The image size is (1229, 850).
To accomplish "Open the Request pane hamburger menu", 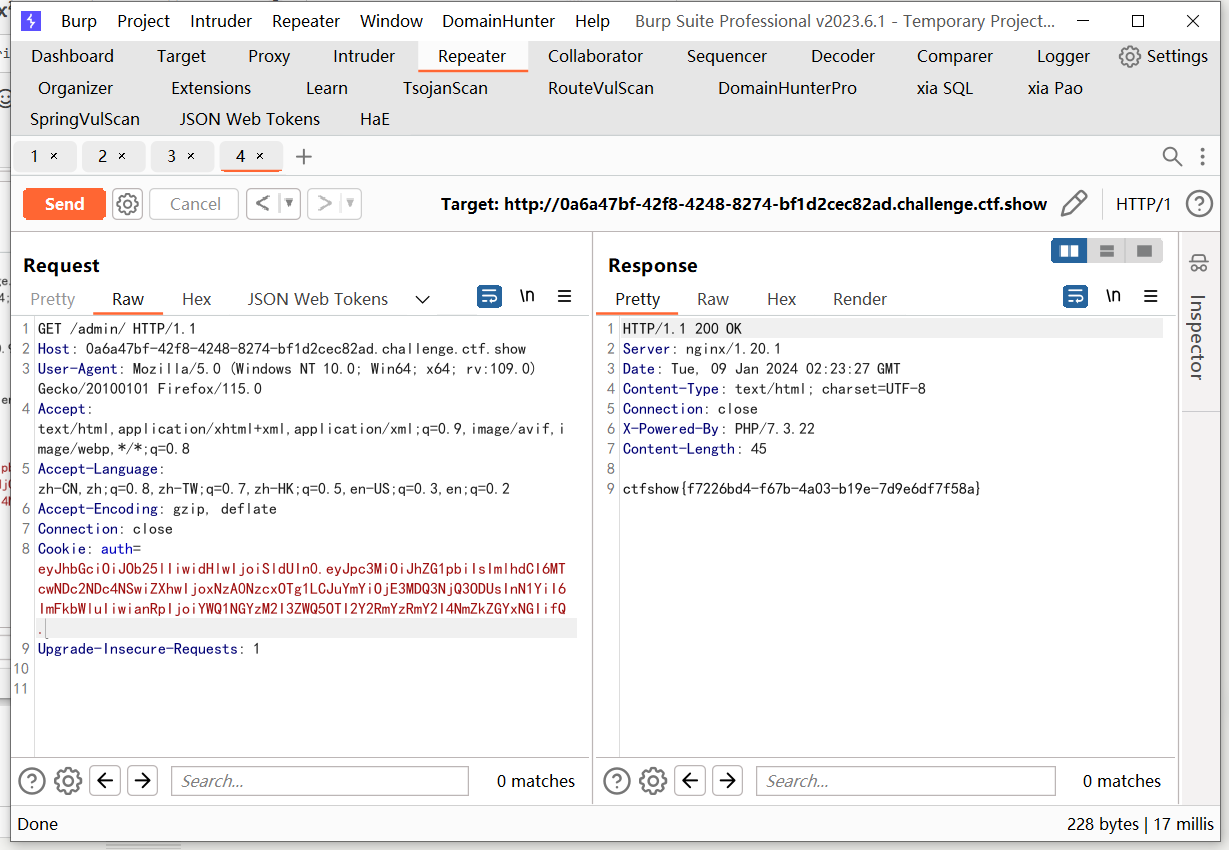I will coord(564,296).
